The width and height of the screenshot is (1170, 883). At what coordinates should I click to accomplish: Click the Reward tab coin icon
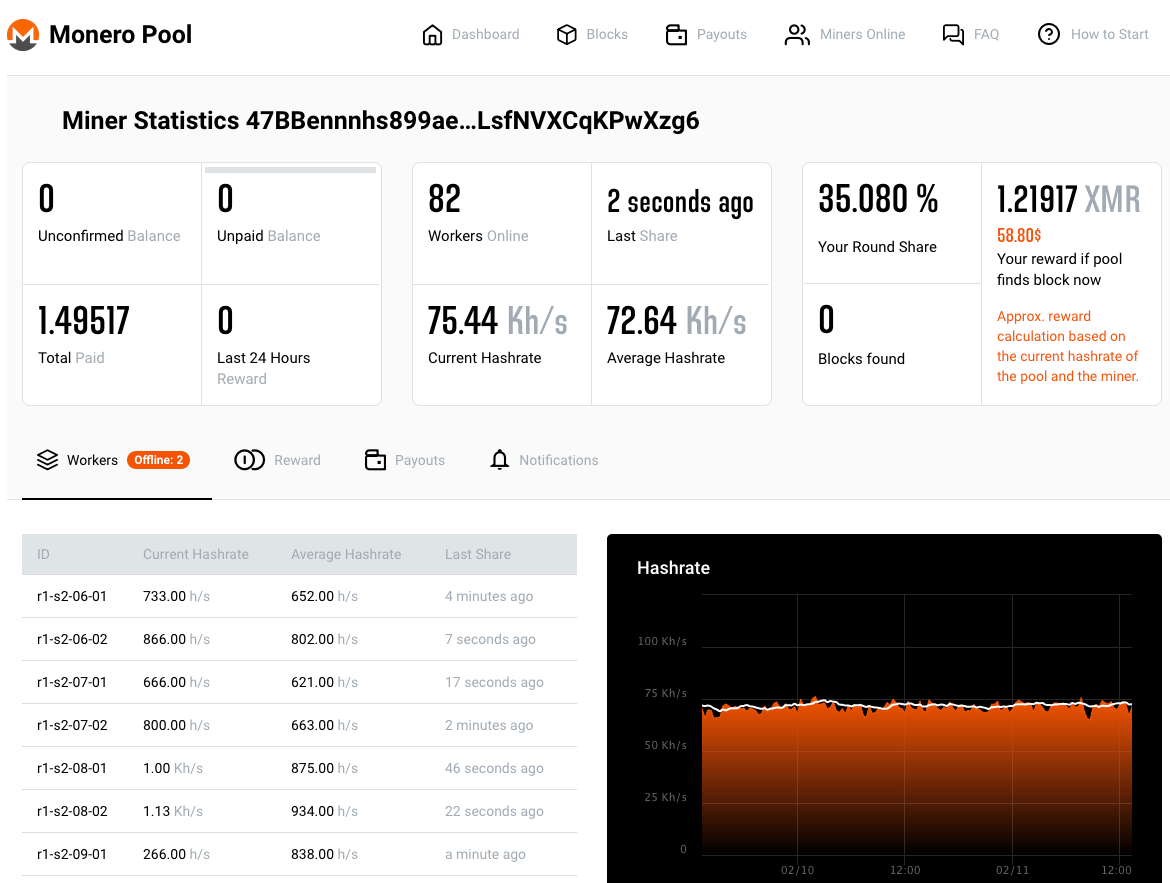249,460
